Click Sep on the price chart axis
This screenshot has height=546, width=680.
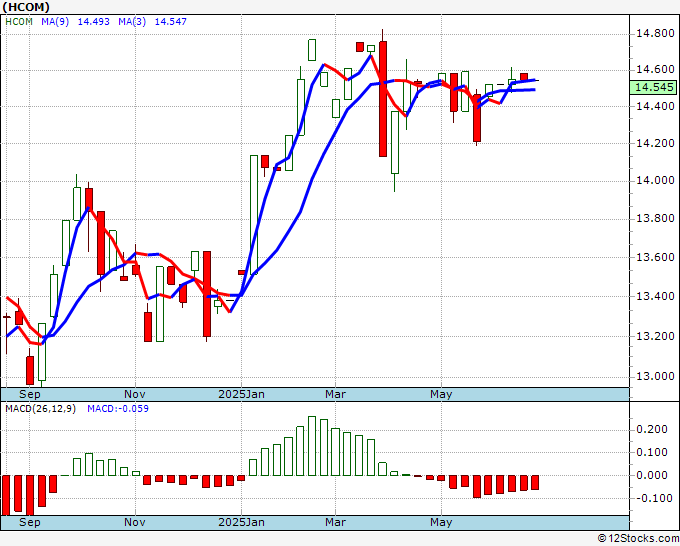[29, 394]
